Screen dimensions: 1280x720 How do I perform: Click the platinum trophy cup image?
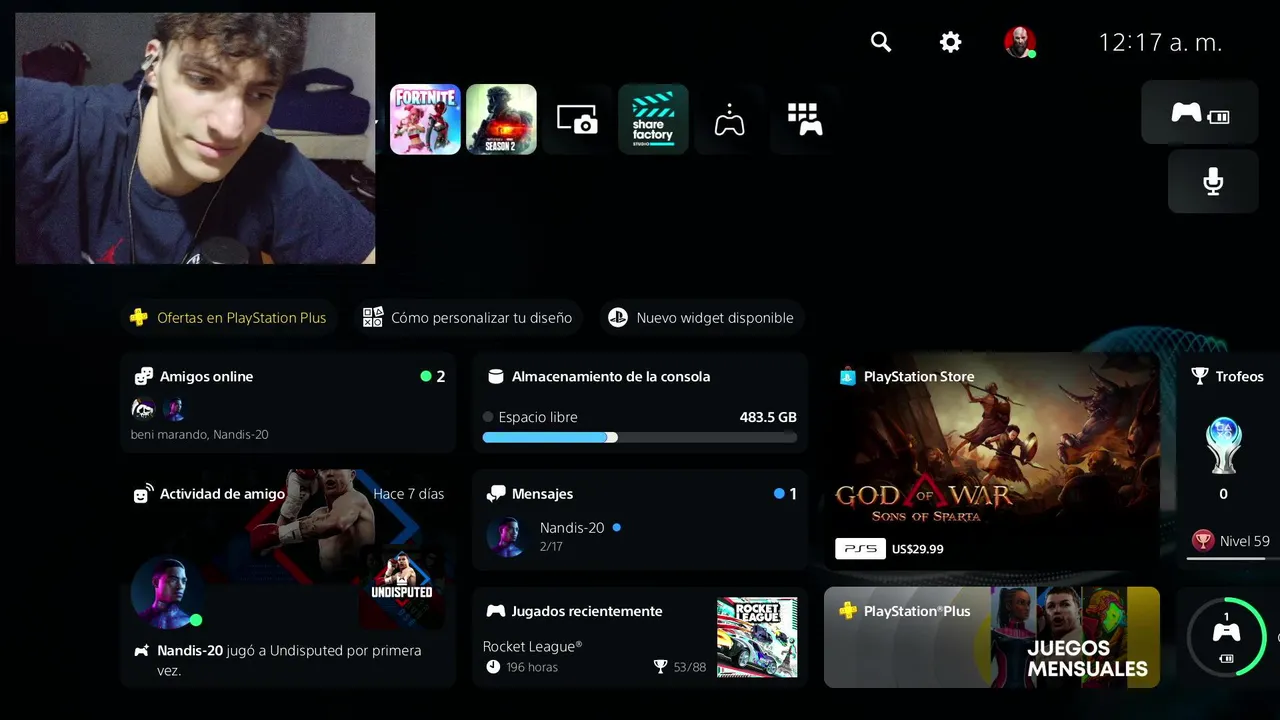point(1223,446)
